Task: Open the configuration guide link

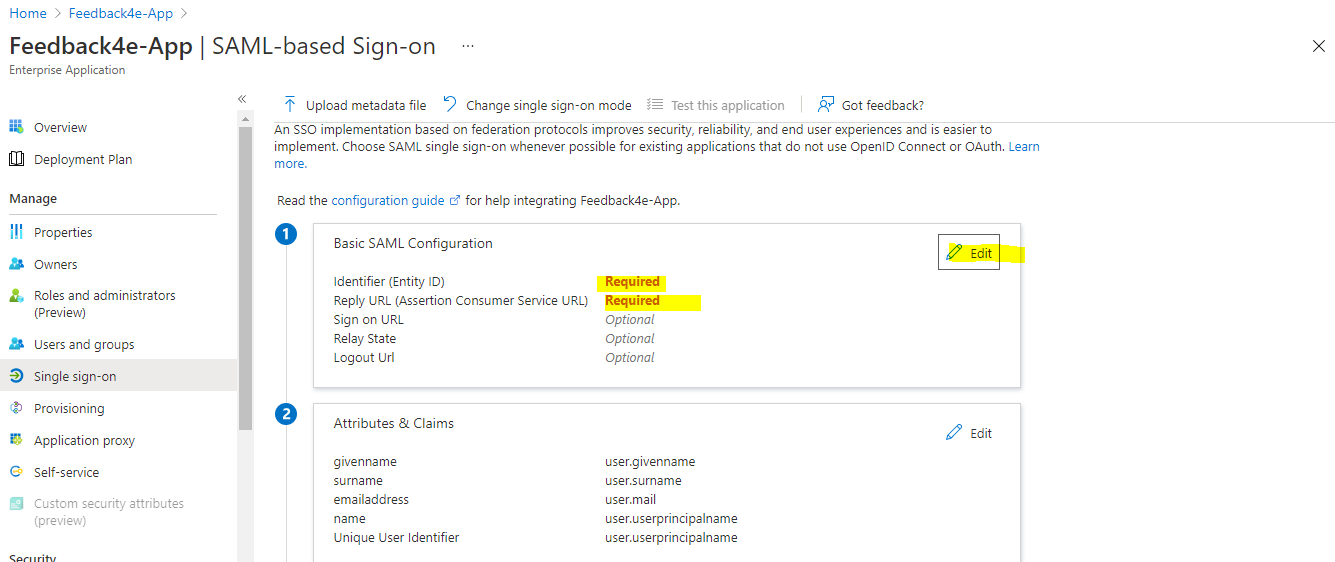Action: pyautogui.click(x=388, y=200)
